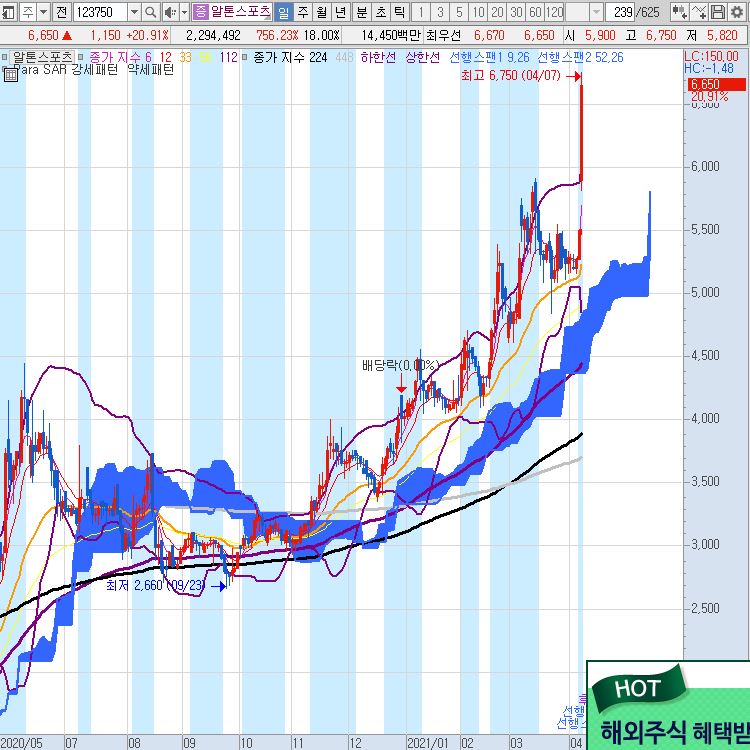Toggle the 알톤스포츠 price series legend
The height and width of the screenshot is (750, 750).
(43, 57)
